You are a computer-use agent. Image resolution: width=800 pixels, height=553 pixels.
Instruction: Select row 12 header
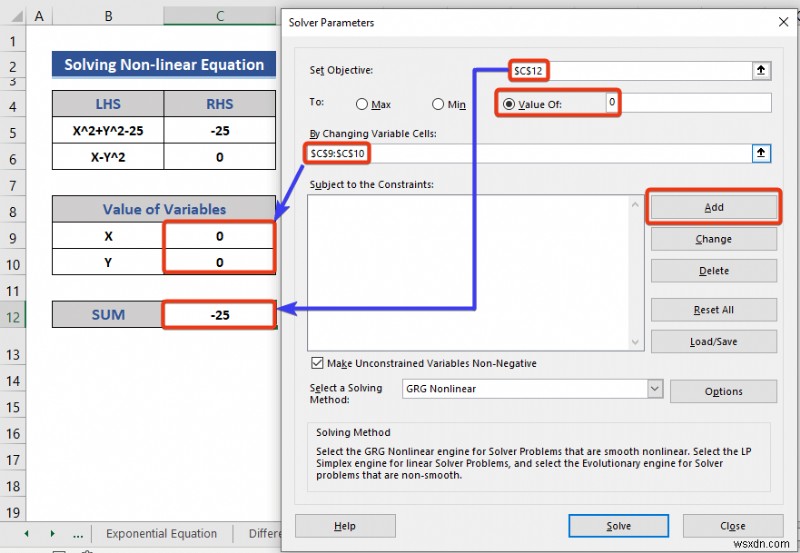pyautogui.click(x=13, y=317)
